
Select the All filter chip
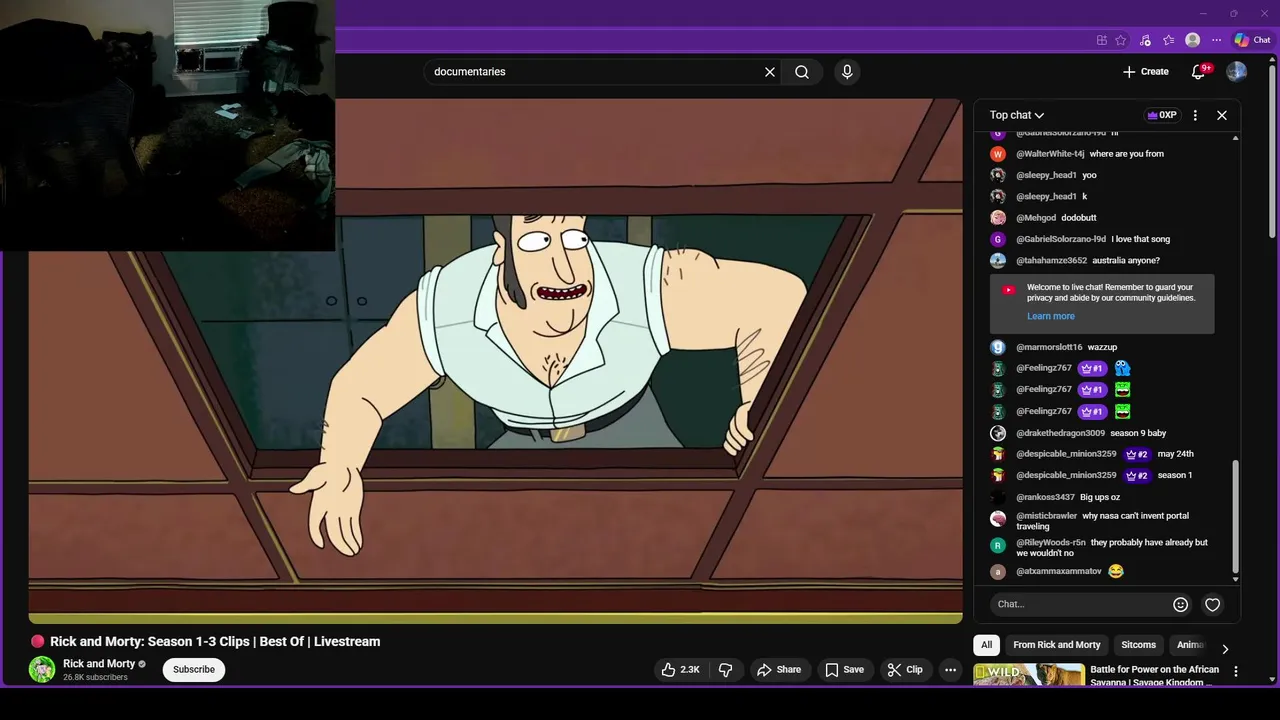986,645
